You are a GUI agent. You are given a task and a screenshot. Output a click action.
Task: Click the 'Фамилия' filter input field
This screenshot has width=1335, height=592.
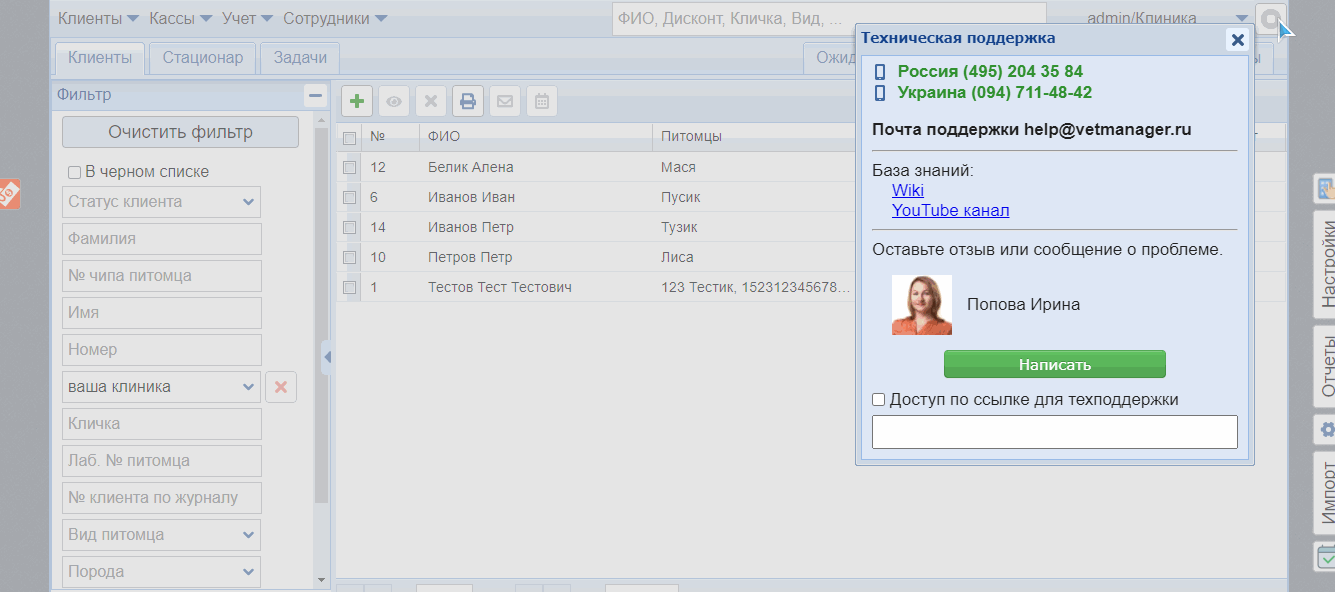point(162,239)
